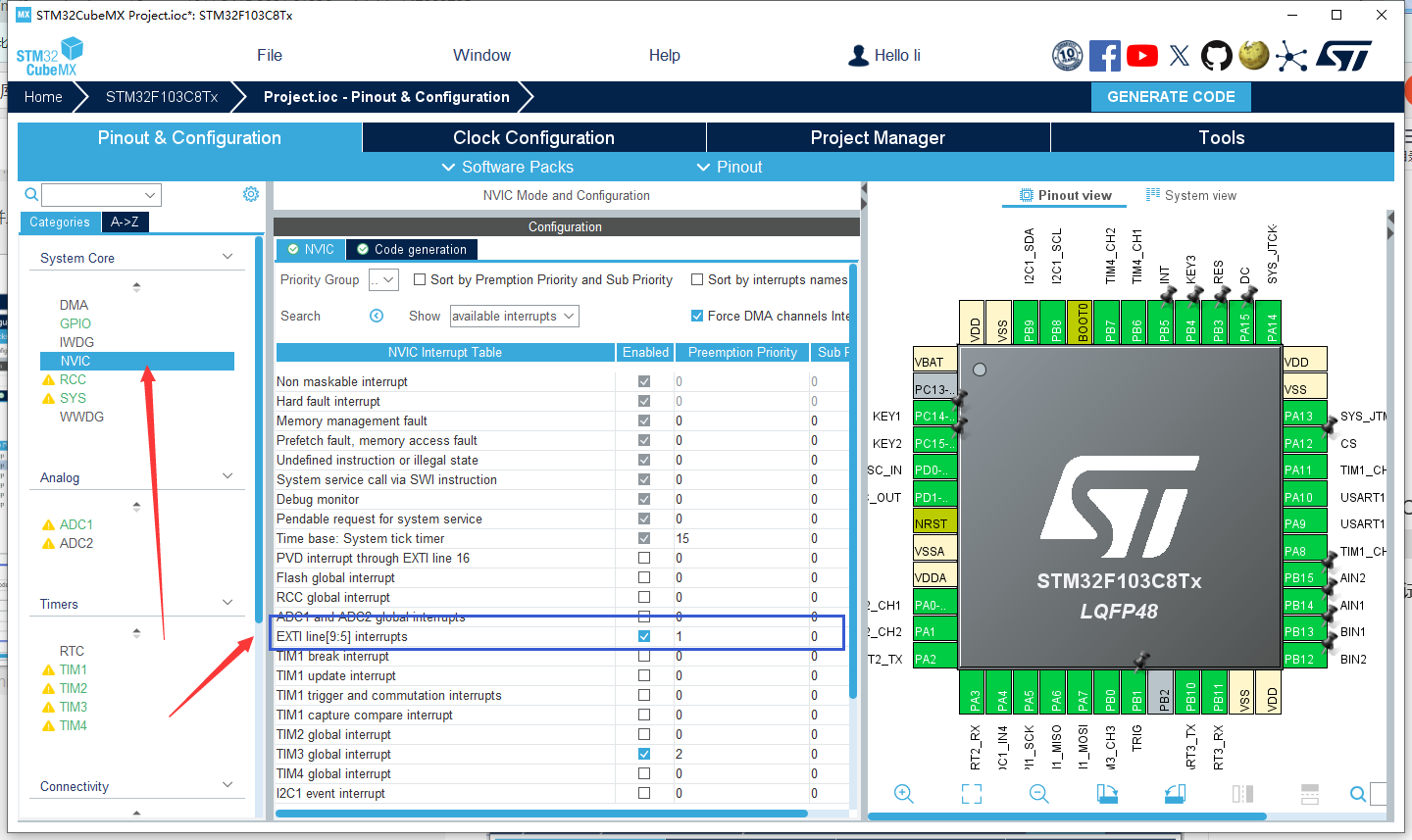Zoom in on the pinout view
Viewport: 1412px width, 840px height.
coord(904,794)
